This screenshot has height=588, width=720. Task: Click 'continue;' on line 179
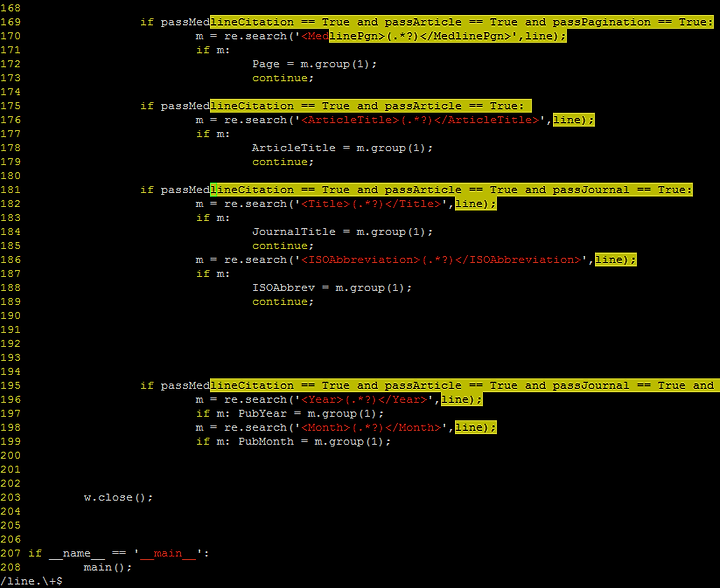[x=283, y=162]
